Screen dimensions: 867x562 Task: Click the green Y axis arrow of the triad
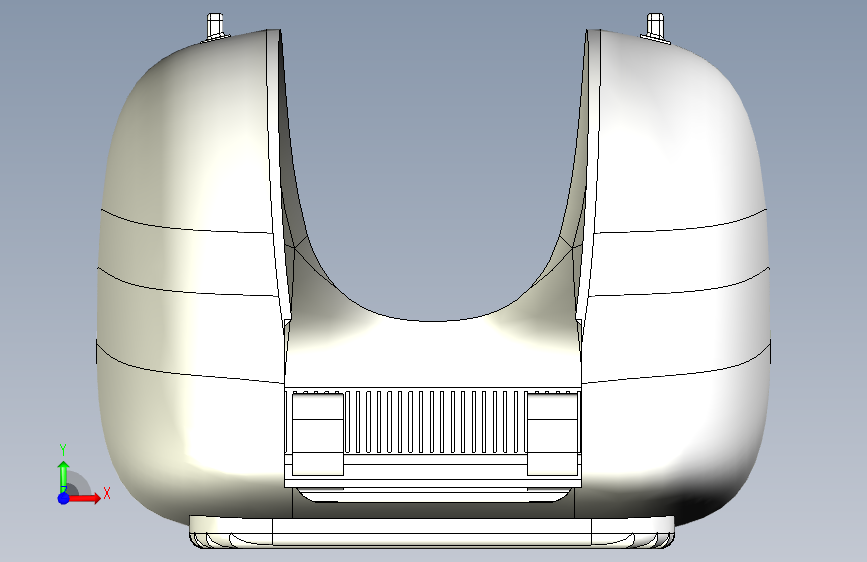click(64, 477)
